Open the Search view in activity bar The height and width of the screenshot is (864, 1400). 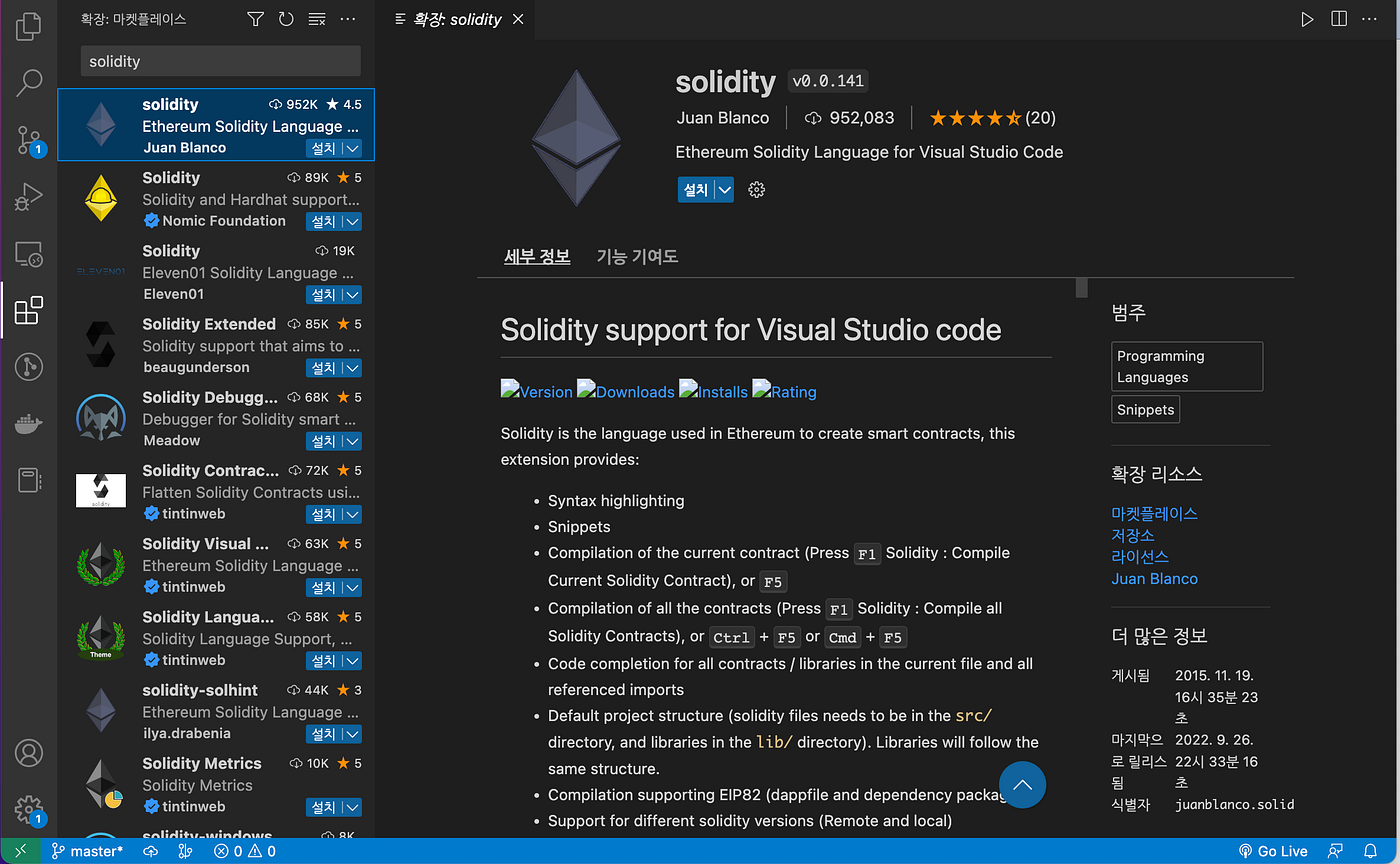(29, 83)
